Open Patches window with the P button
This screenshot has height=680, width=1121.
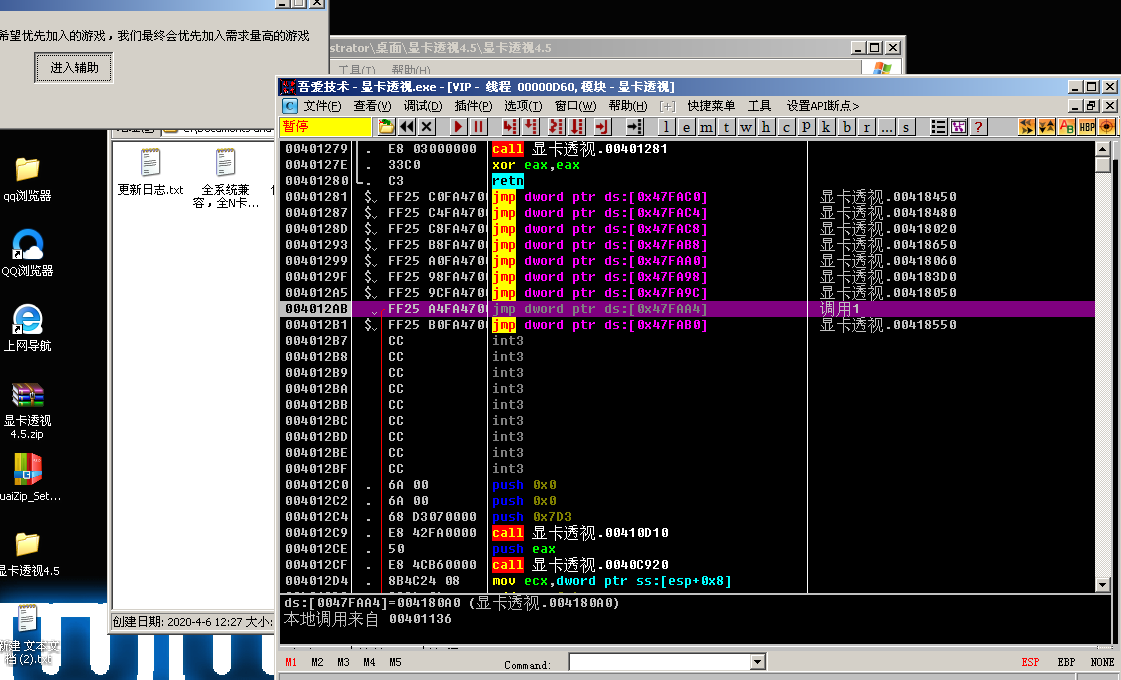pyautogui.click(x=806, y=127)
